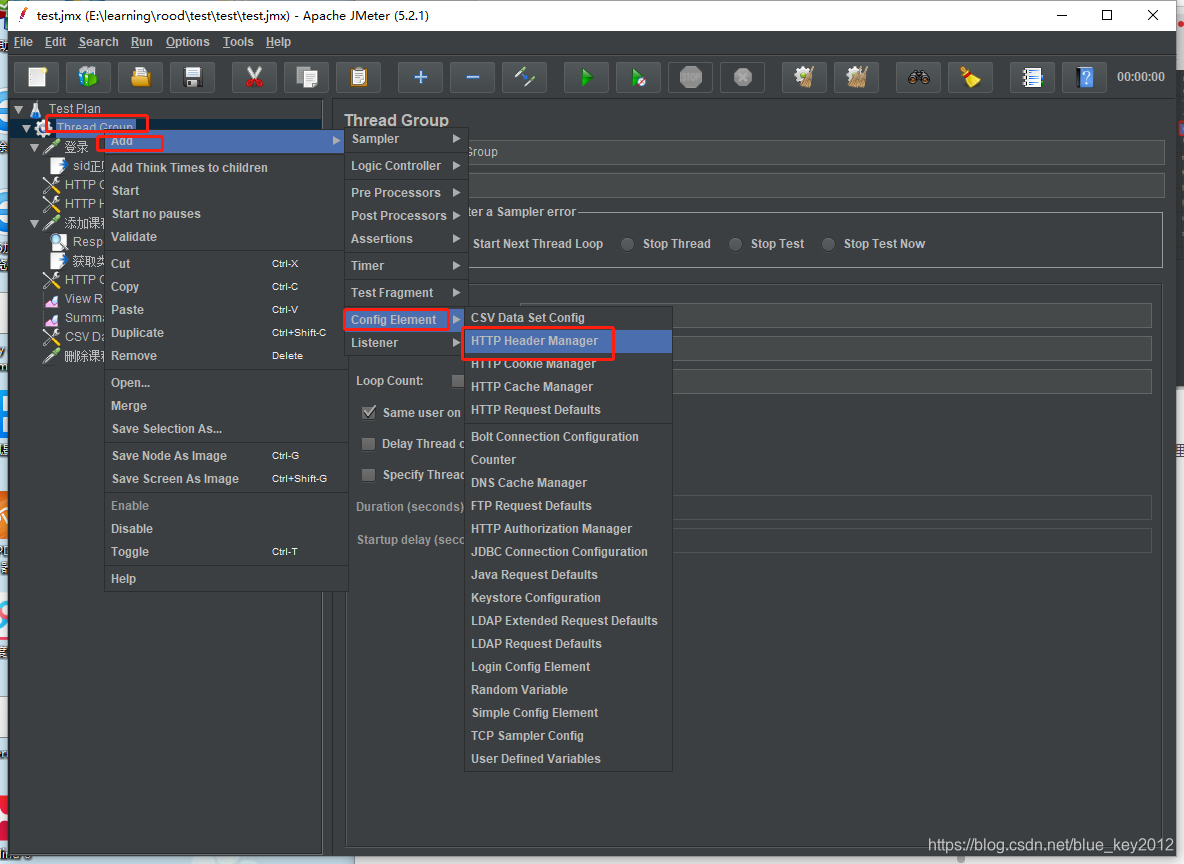Select JDBC Connection Configuration entry
The image size is (1184, 864).
click(x=568, y=552)
